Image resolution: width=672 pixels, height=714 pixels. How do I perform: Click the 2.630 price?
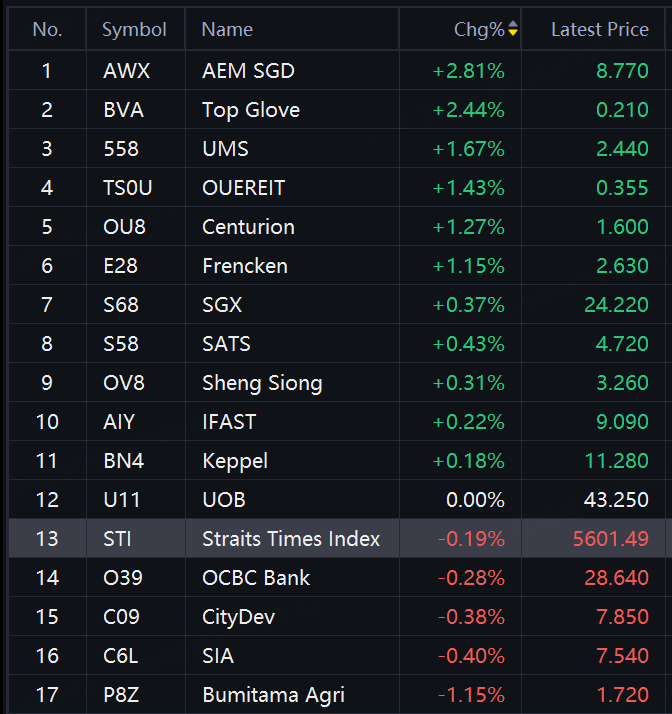point(622,266)
